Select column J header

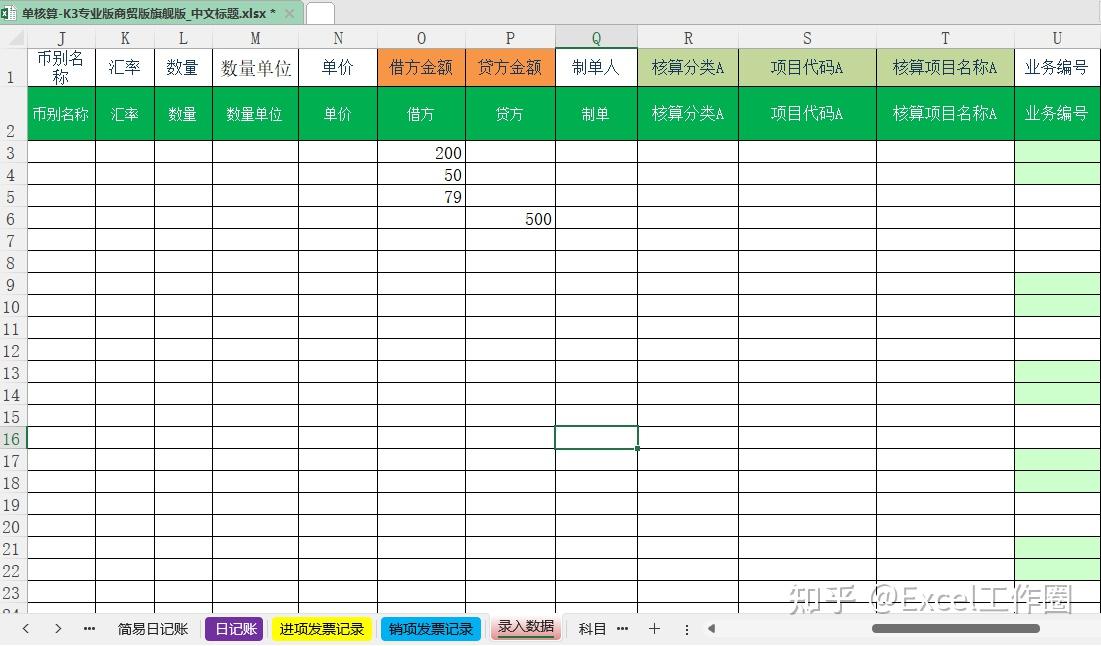(61, 38)
